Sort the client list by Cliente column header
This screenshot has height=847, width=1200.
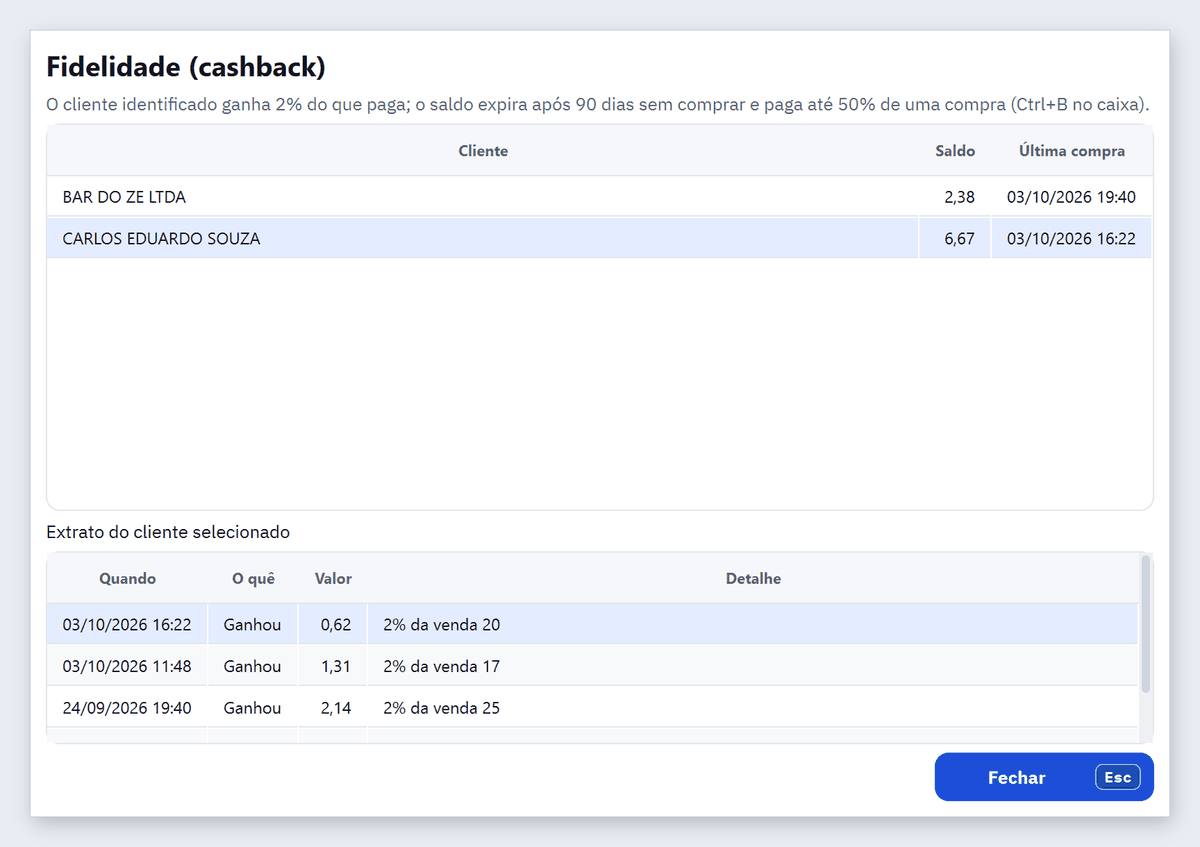[483, 151]
